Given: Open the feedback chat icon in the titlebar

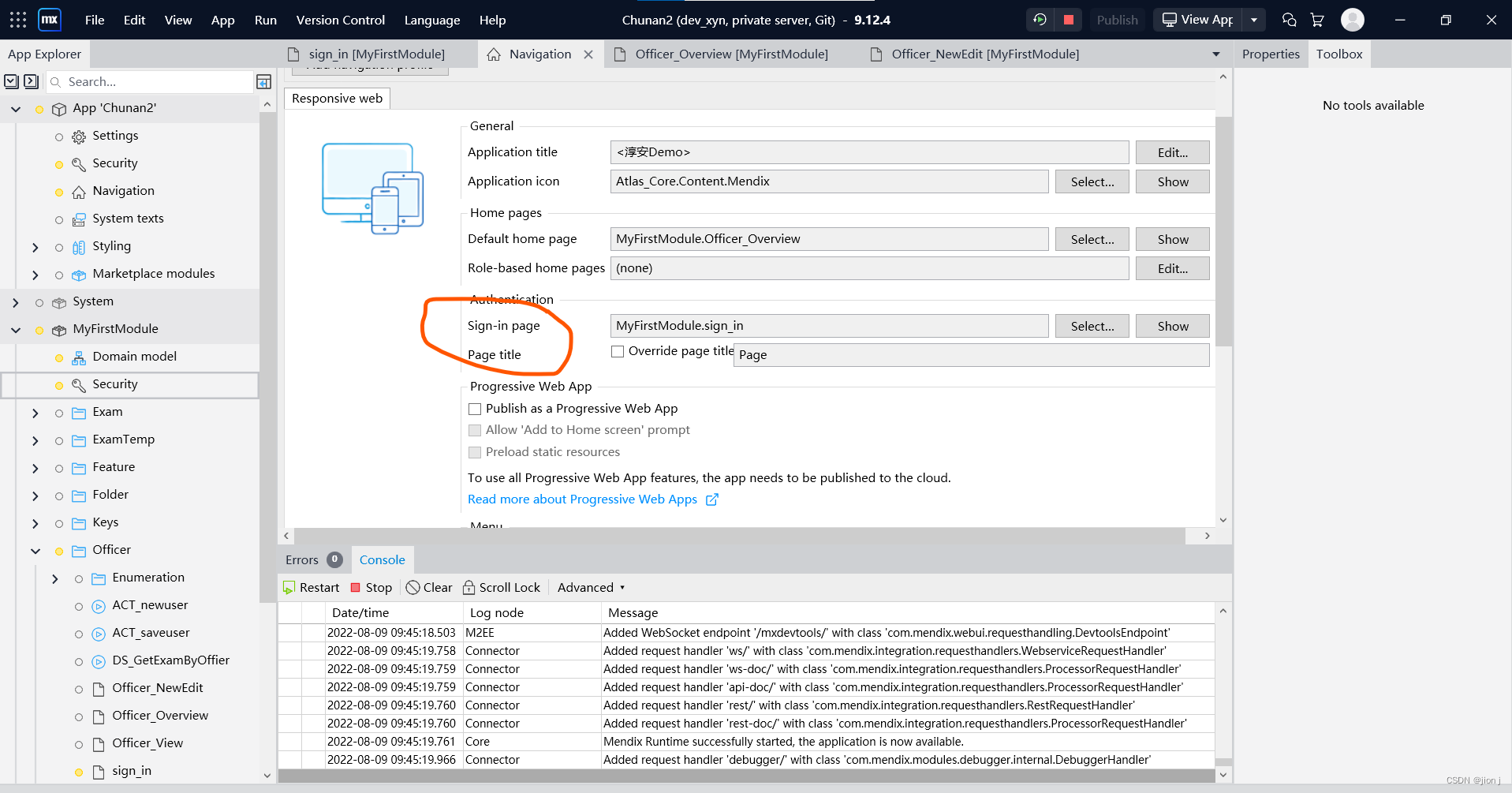Looking at the screenshot, I should 1289,19.
